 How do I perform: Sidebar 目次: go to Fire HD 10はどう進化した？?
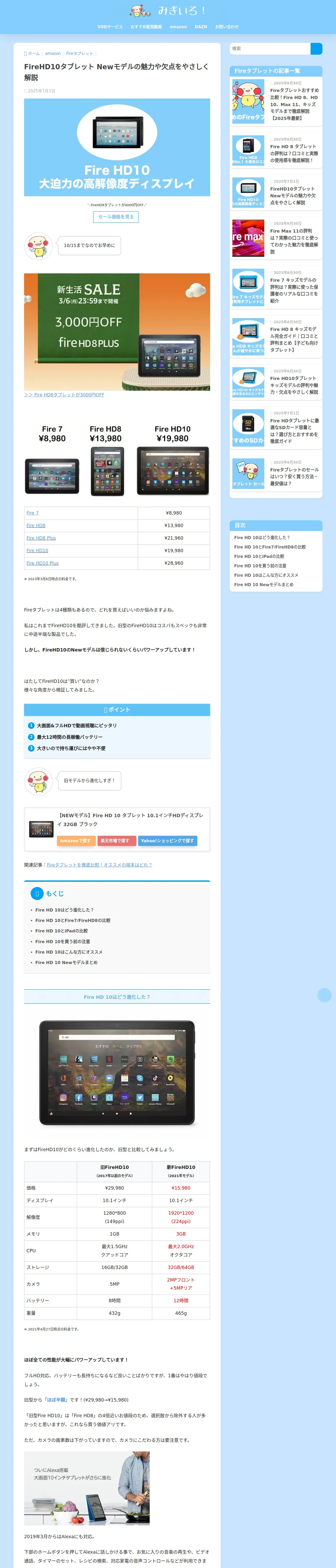click(x=262, y=538)
